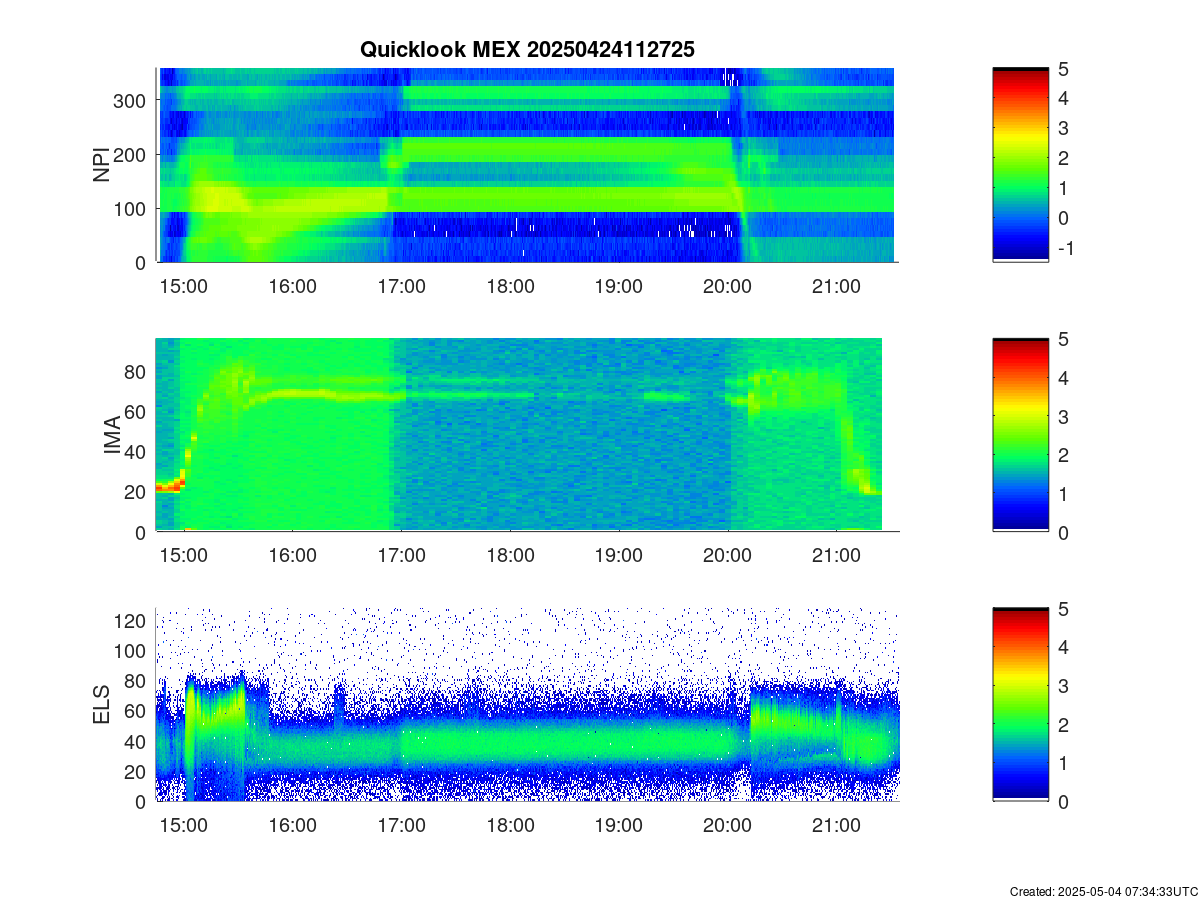Click the 300 tick label on the NPI axis

tap(132, 100)
